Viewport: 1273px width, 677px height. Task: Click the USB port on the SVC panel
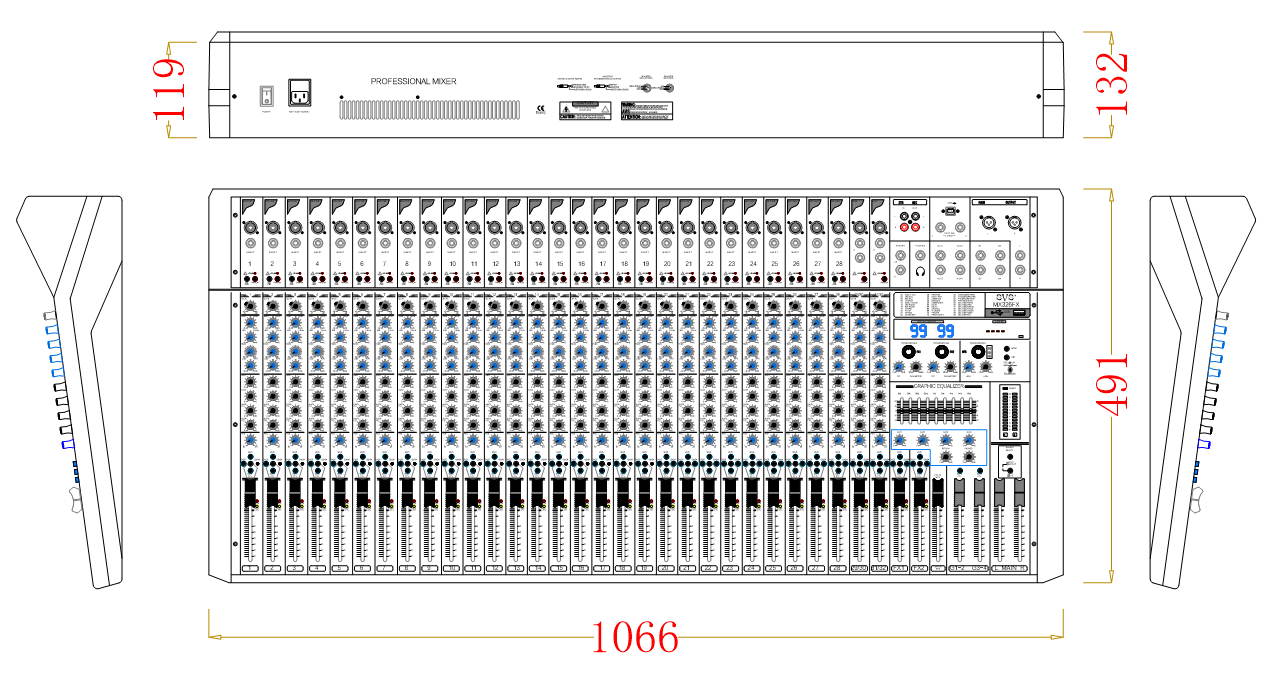(1017, 313)
